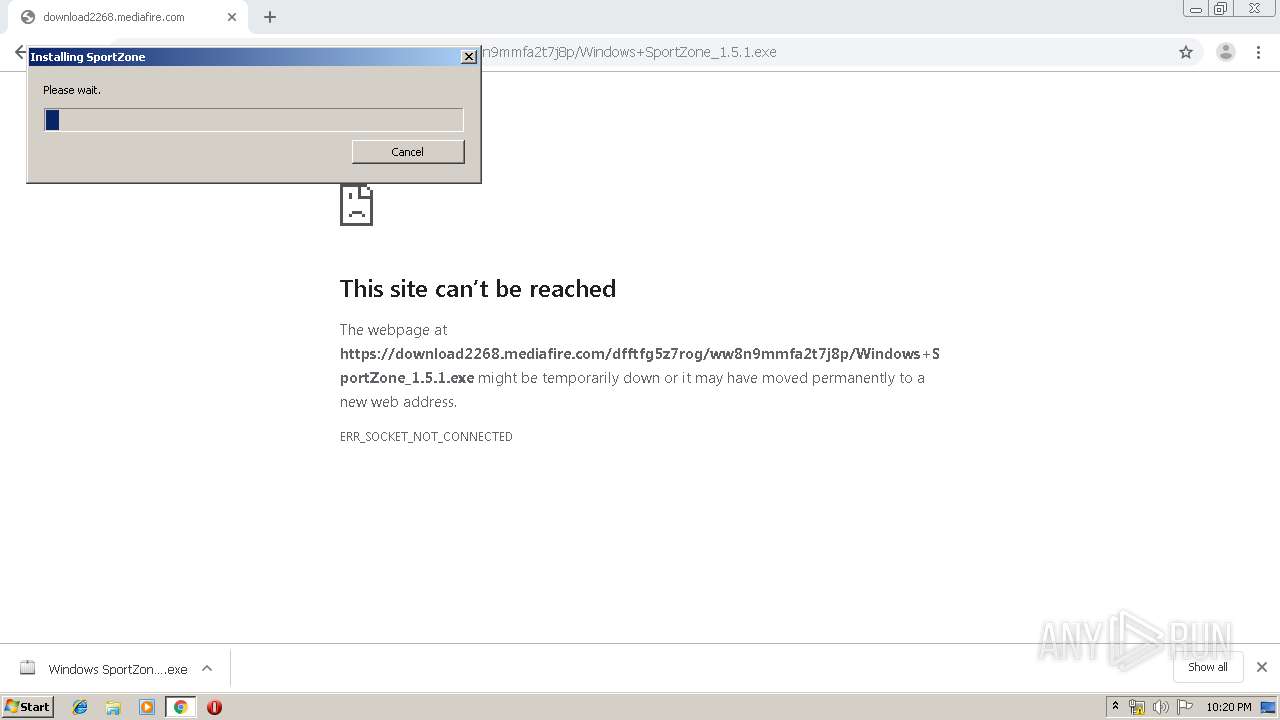Click the SportZone install progress bar

tap(254, 120)
